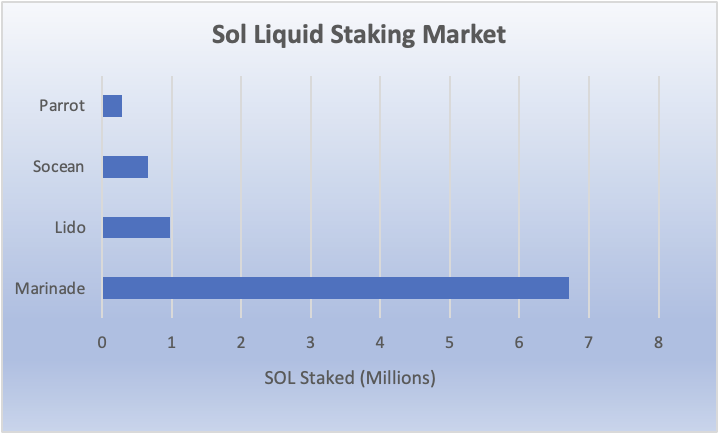718x434 pixels.
Task: Click the Marinade bar in the chart
Action: click(x=336, y=288)
